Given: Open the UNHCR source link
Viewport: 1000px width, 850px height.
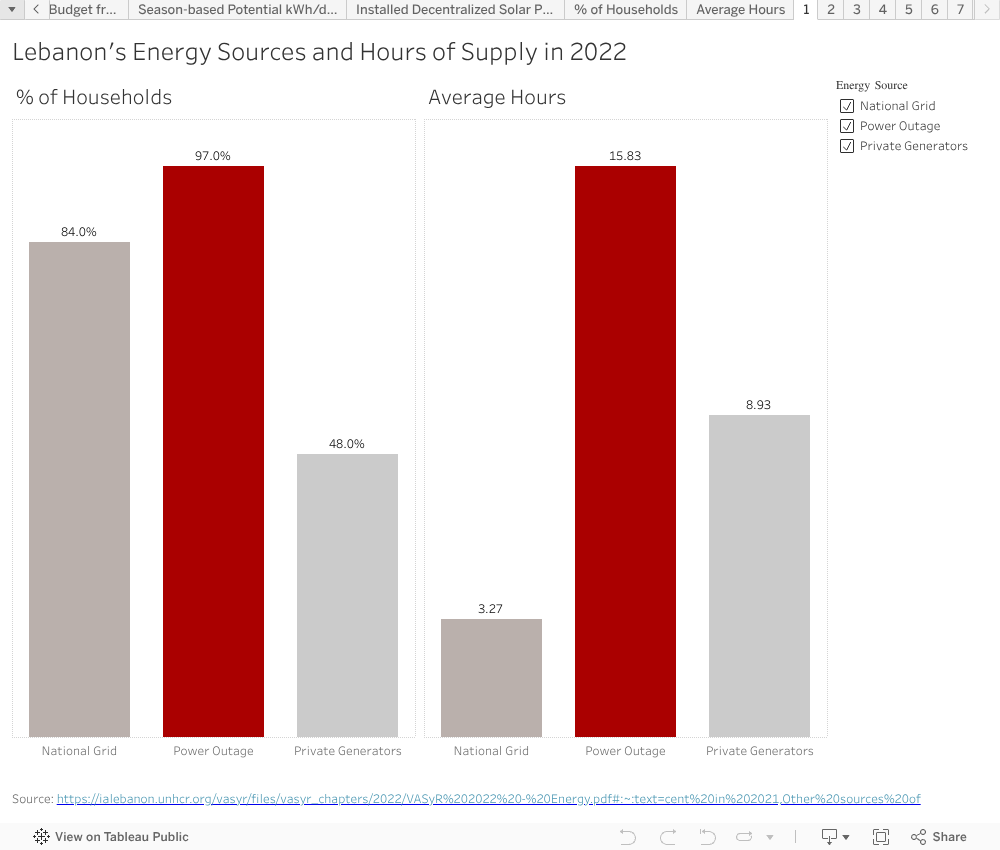Looking at the screenshot, I should (x=488, y=799).
